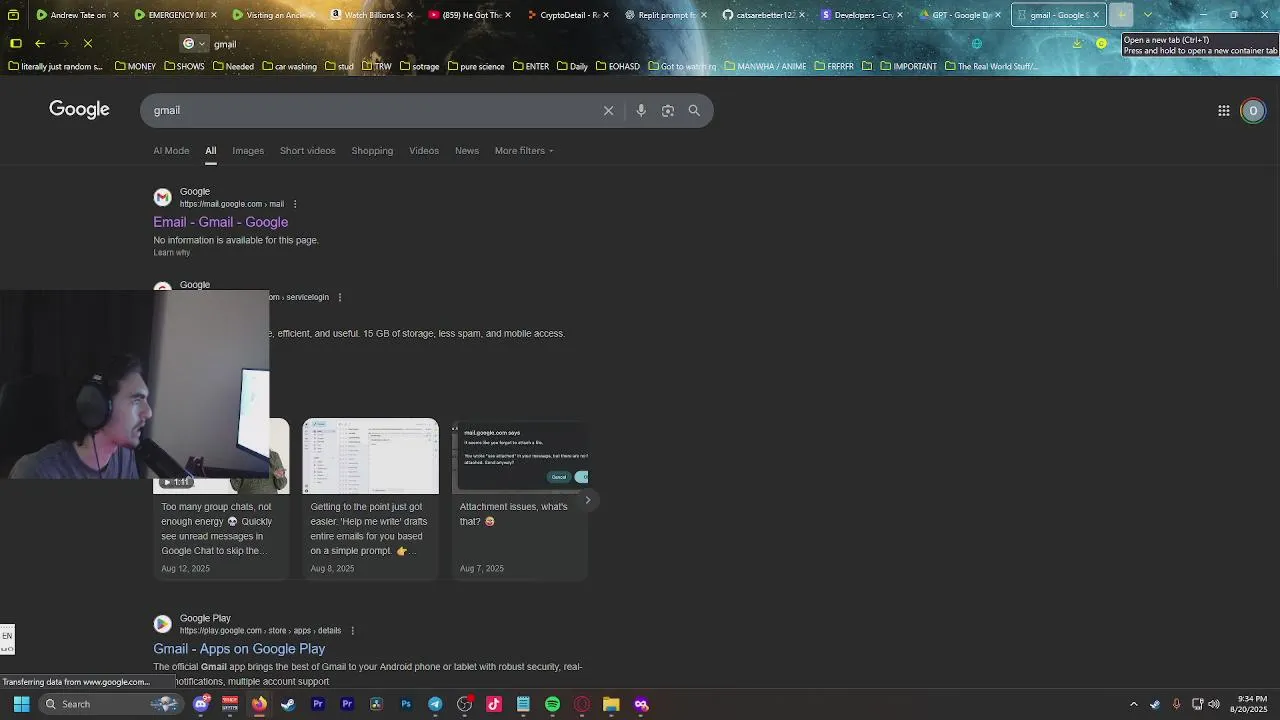Viewport: 1280px width, 720px height.
Task: Open Discord from taskbar
Action: tap(201, 704)
